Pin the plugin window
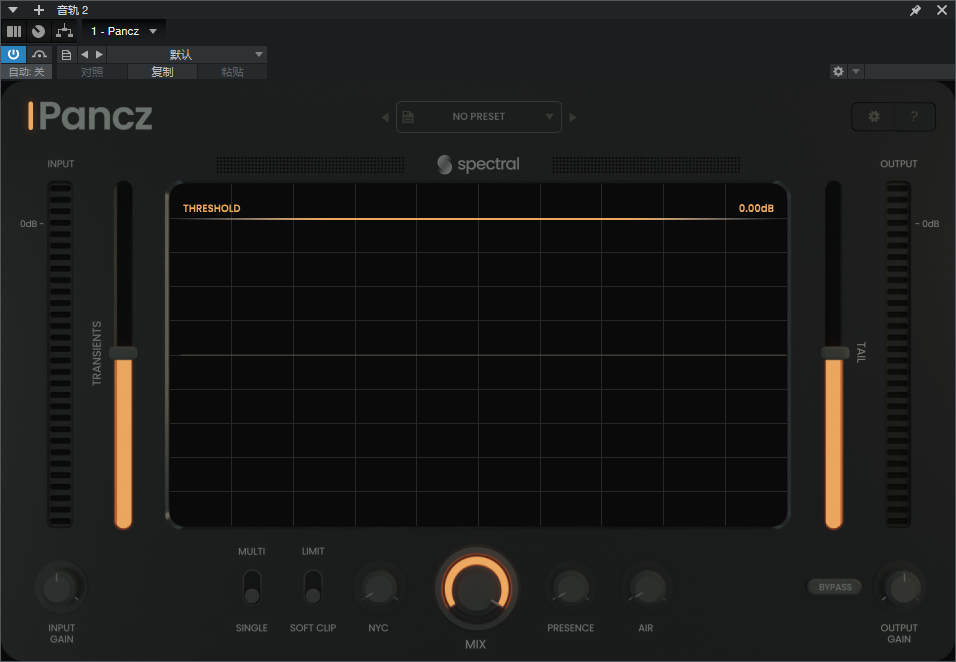Image resolution: width=956 pixels, height=662 pixels. [915, 10]
